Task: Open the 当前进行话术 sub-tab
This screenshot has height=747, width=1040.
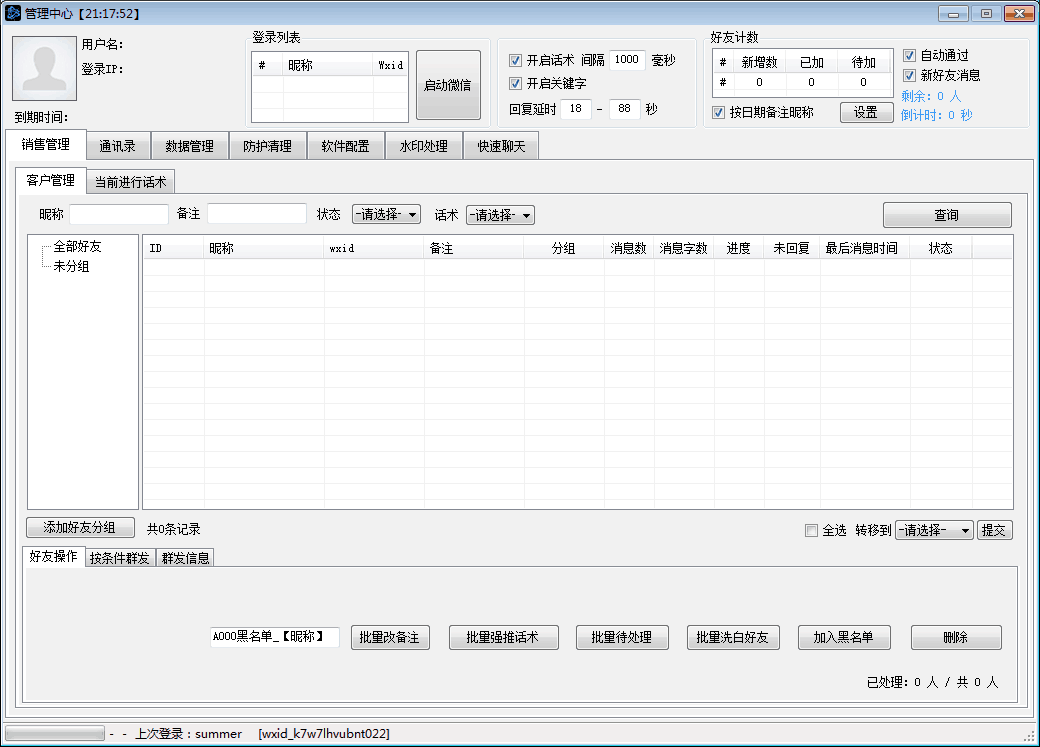Action: tap(131, 182)
